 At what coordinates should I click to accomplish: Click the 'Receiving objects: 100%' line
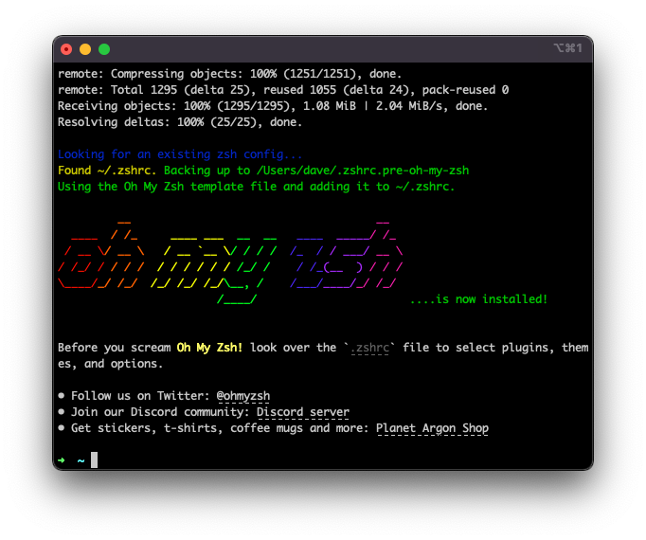click(273, 106)
